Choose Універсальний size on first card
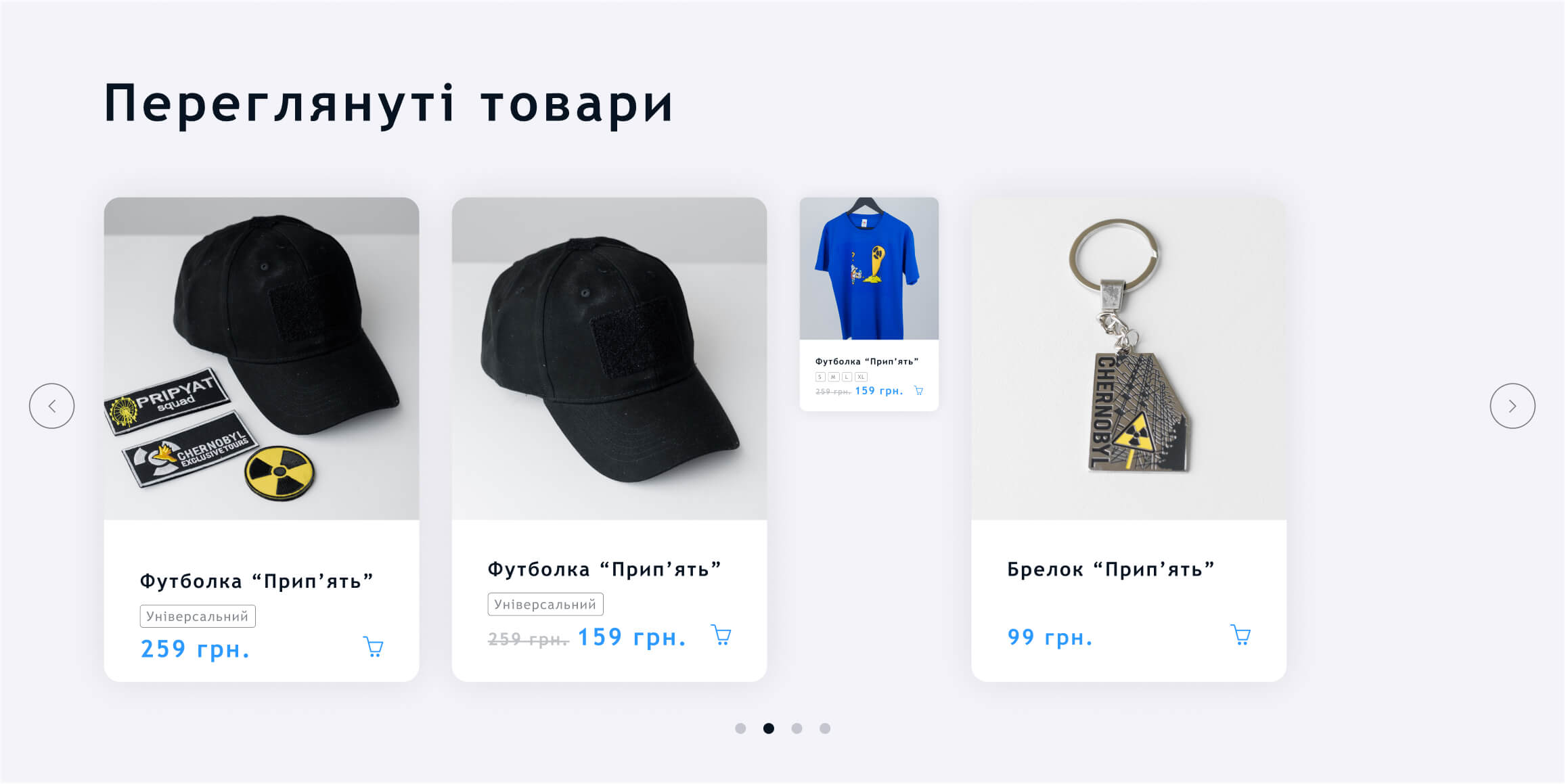1566x784 pixels. pyautogui.click(x=198, y=616)
